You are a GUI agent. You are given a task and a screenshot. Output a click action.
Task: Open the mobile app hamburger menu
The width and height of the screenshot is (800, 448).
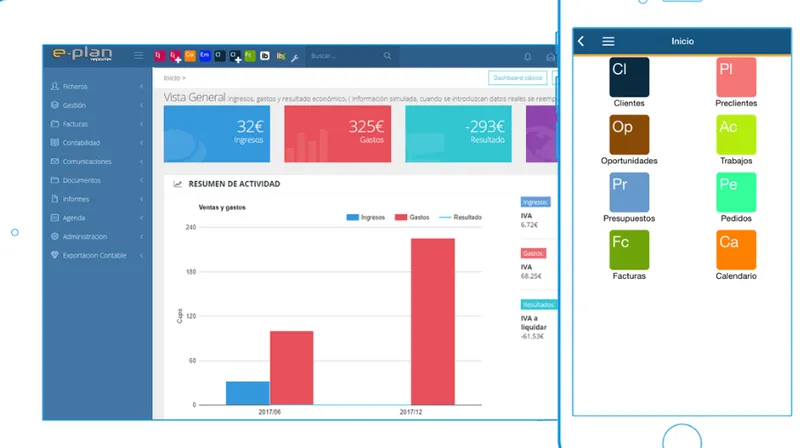[608, 41]
